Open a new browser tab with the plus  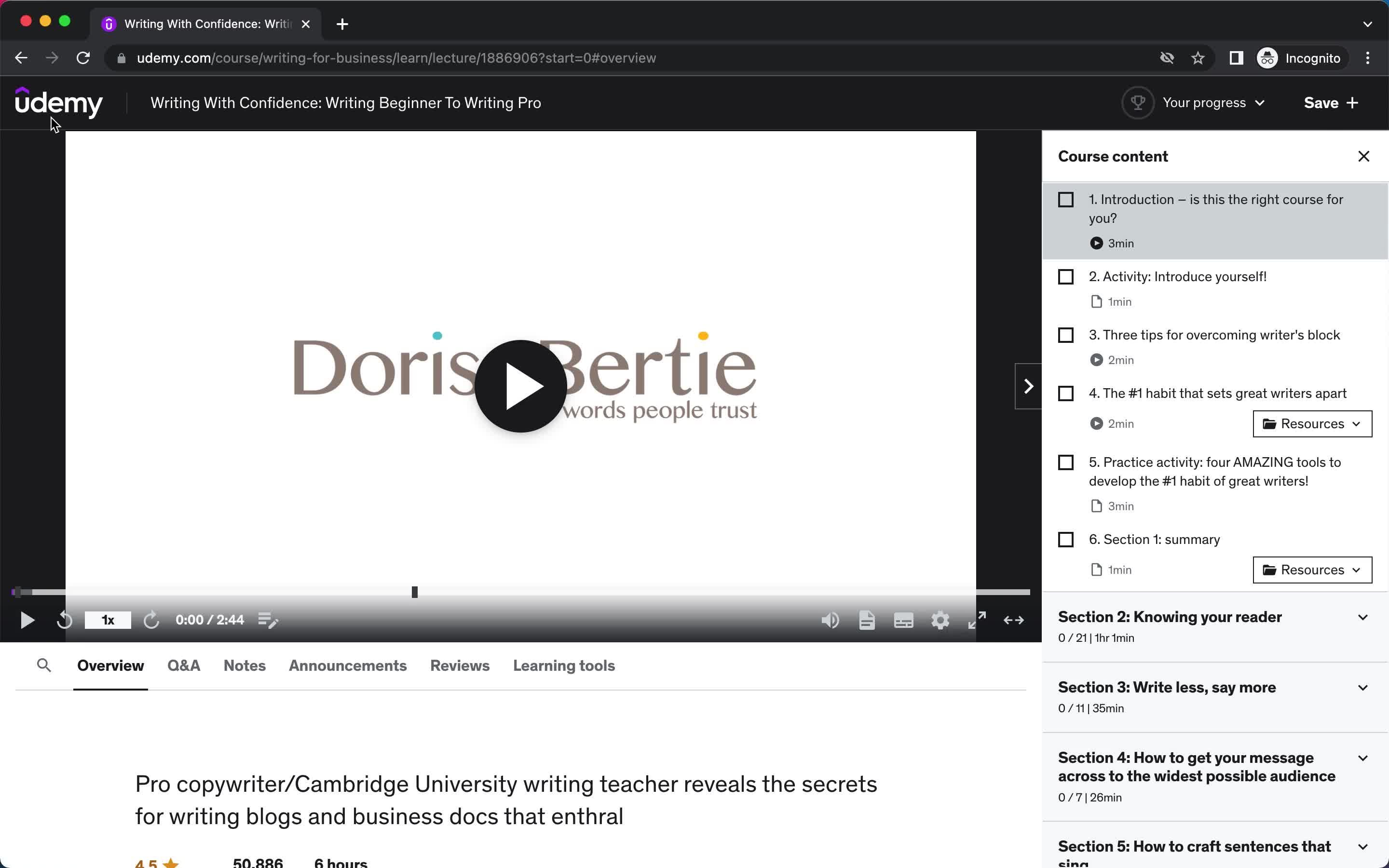(x=342, y=24)
